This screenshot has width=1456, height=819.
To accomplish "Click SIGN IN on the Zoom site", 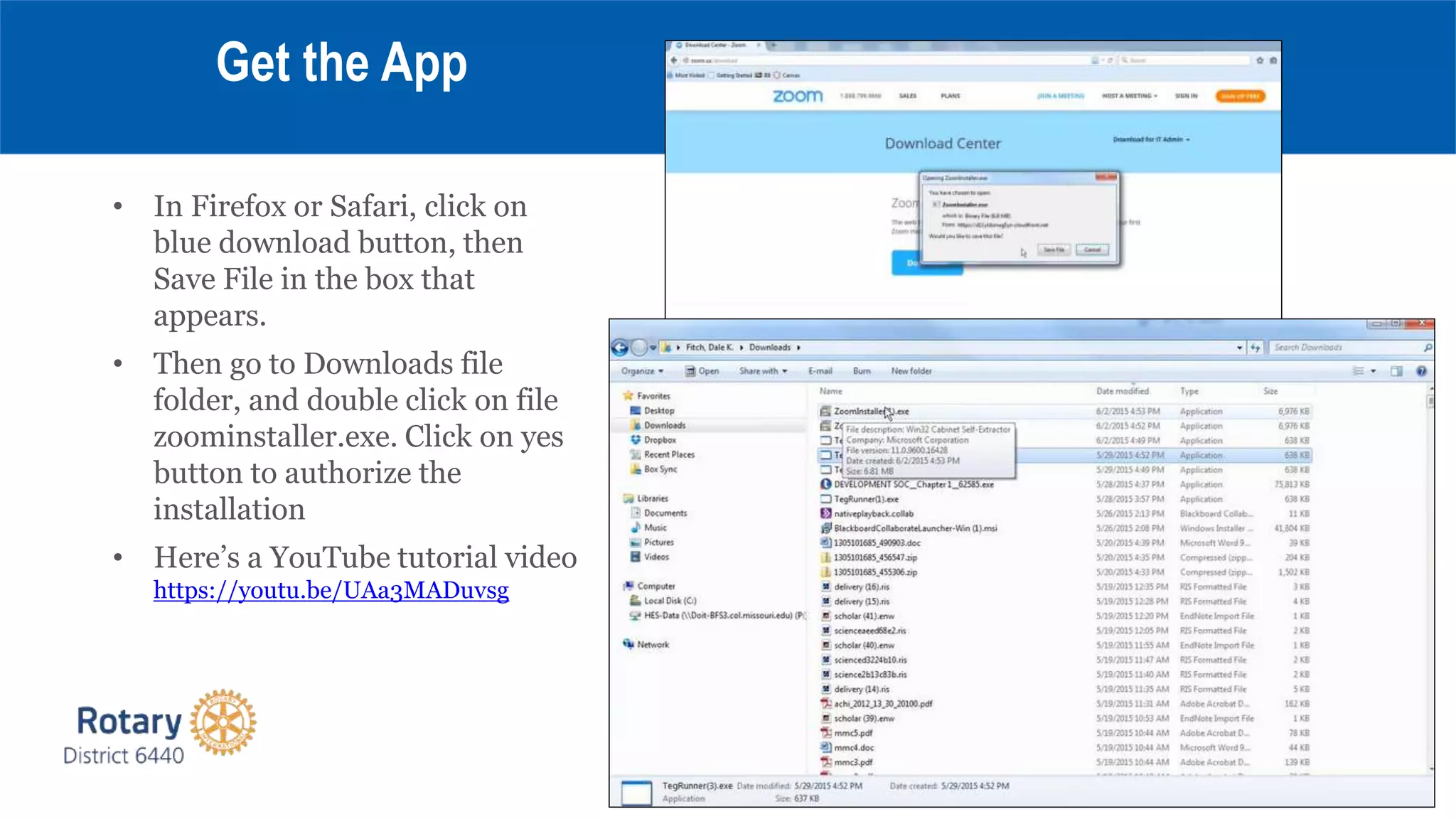I will coord(1186,96).
